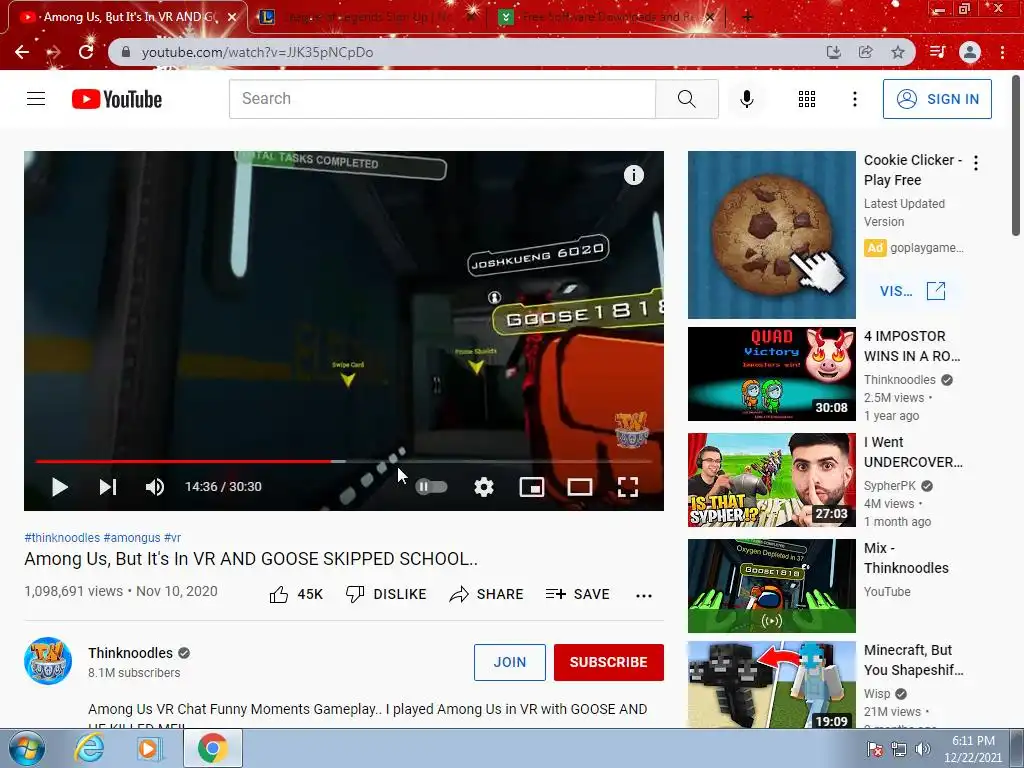Share this page from address bar
Screen dimensions: 1024x768
coord(865,52)
